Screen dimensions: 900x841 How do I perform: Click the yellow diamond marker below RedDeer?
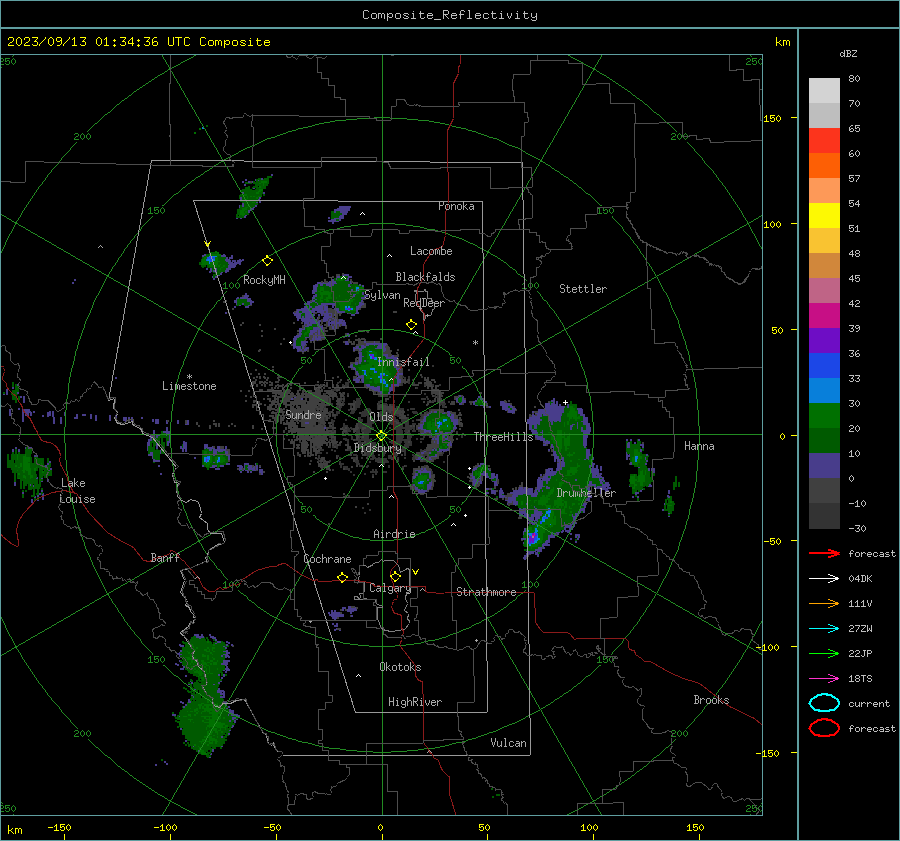[412, 325]
